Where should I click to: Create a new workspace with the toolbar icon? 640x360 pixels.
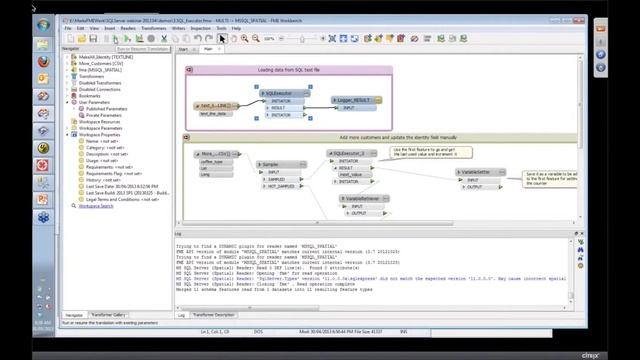click(71, 38)
